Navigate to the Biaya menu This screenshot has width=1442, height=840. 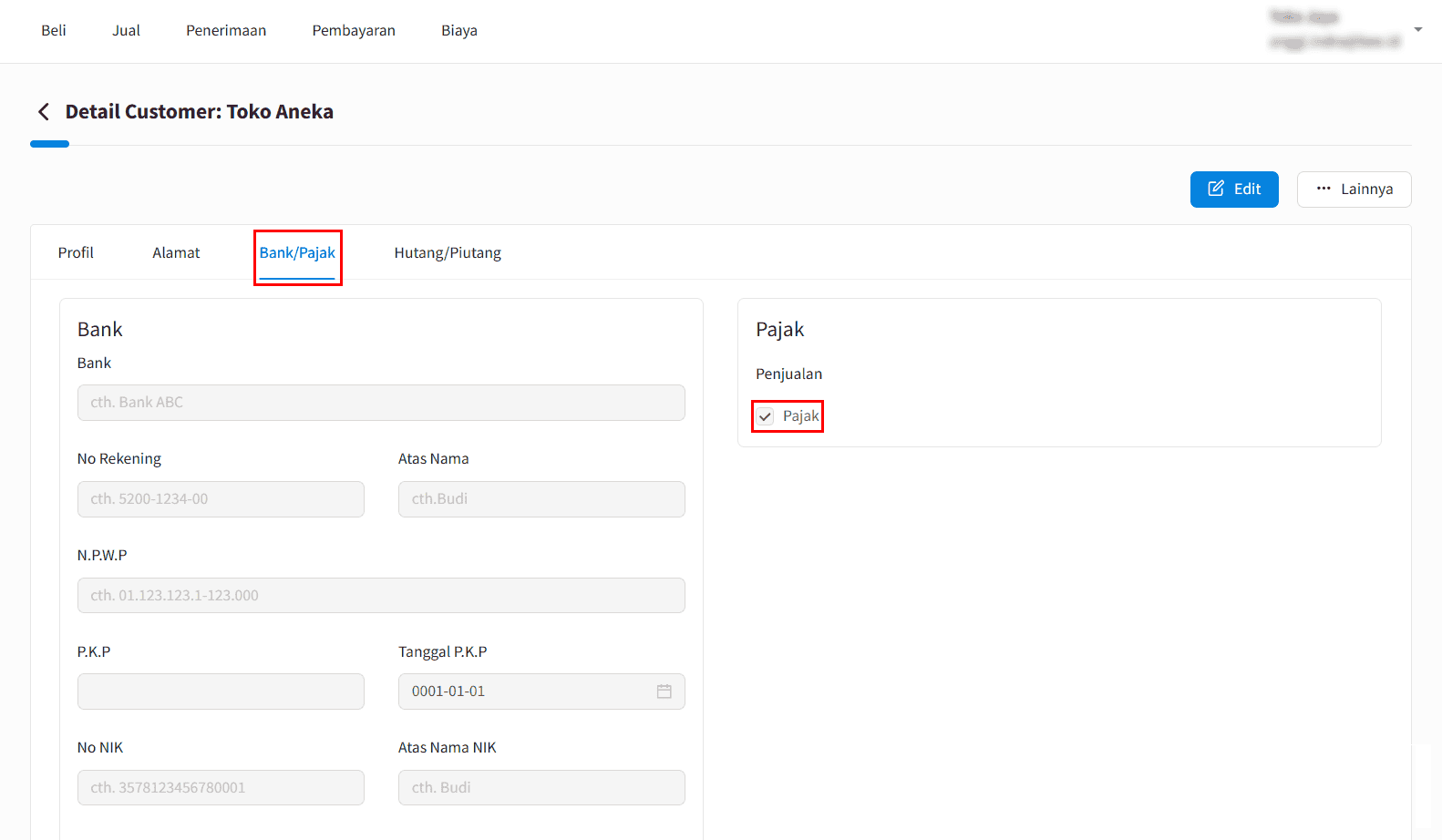[x=459, y=31]
